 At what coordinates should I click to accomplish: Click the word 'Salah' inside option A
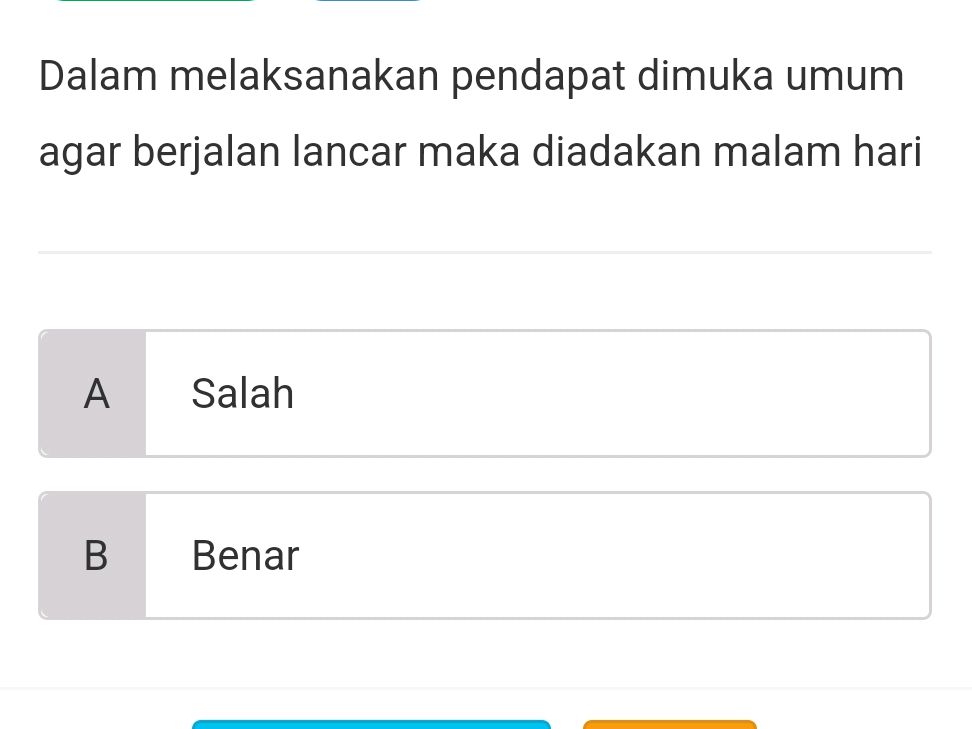[242, 393]
